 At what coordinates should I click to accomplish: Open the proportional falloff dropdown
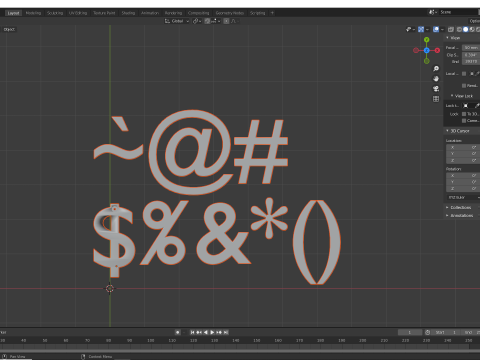[235, 21]
